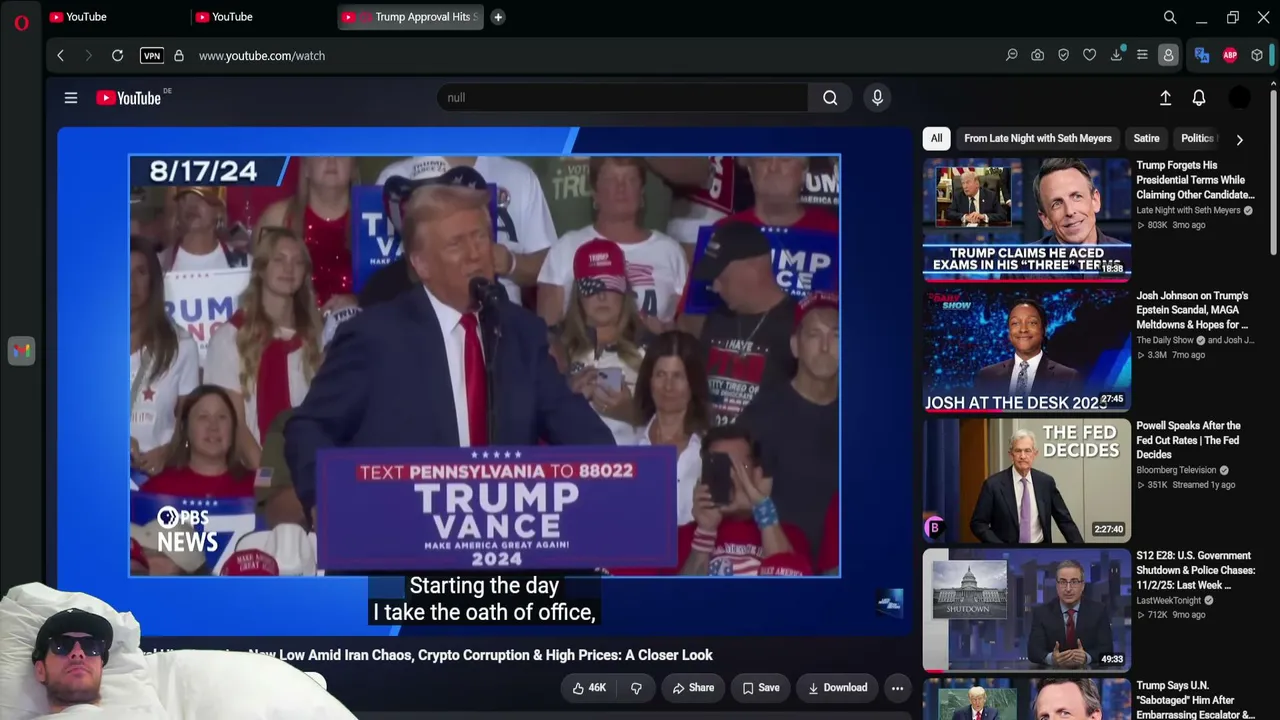Open Opera easy setup sliders
Image resolution: width=1280 pixels, height=720 pixels.
click(x=1142, y=56)
